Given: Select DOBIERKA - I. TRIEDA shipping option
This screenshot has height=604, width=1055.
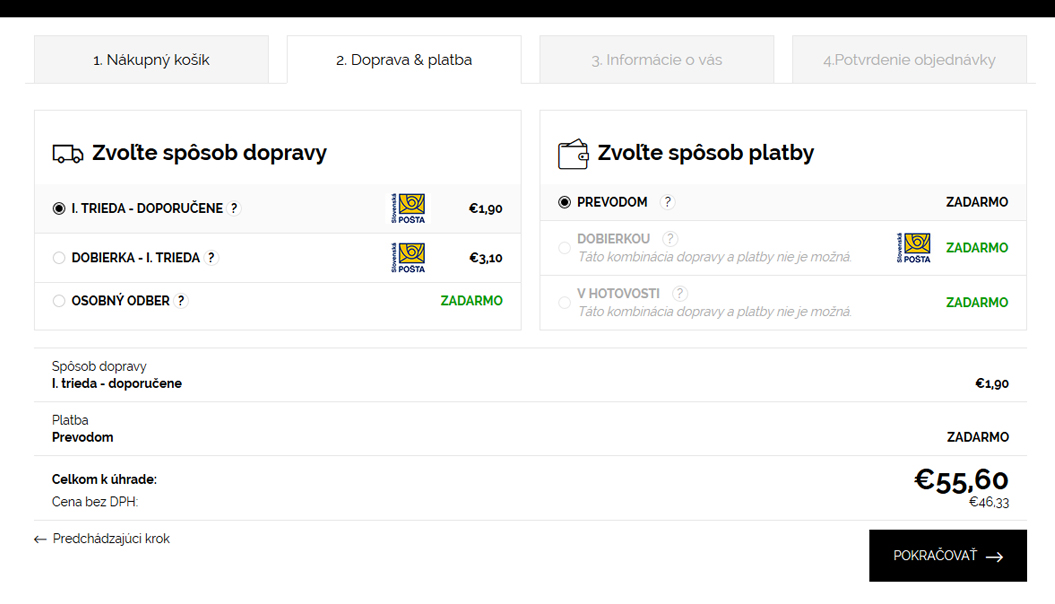Looking at the screenshot, I should [59, 258].
